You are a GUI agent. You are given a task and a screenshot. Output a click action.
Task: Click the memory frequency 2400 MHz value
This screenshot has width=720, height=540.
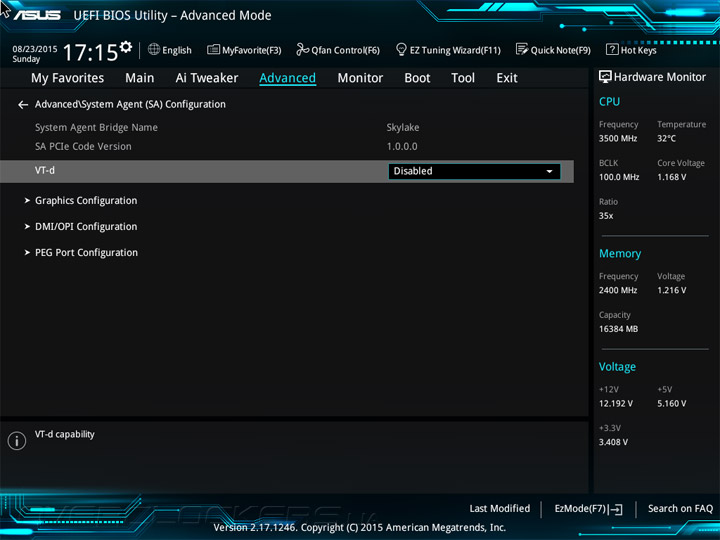click(618, 290)
